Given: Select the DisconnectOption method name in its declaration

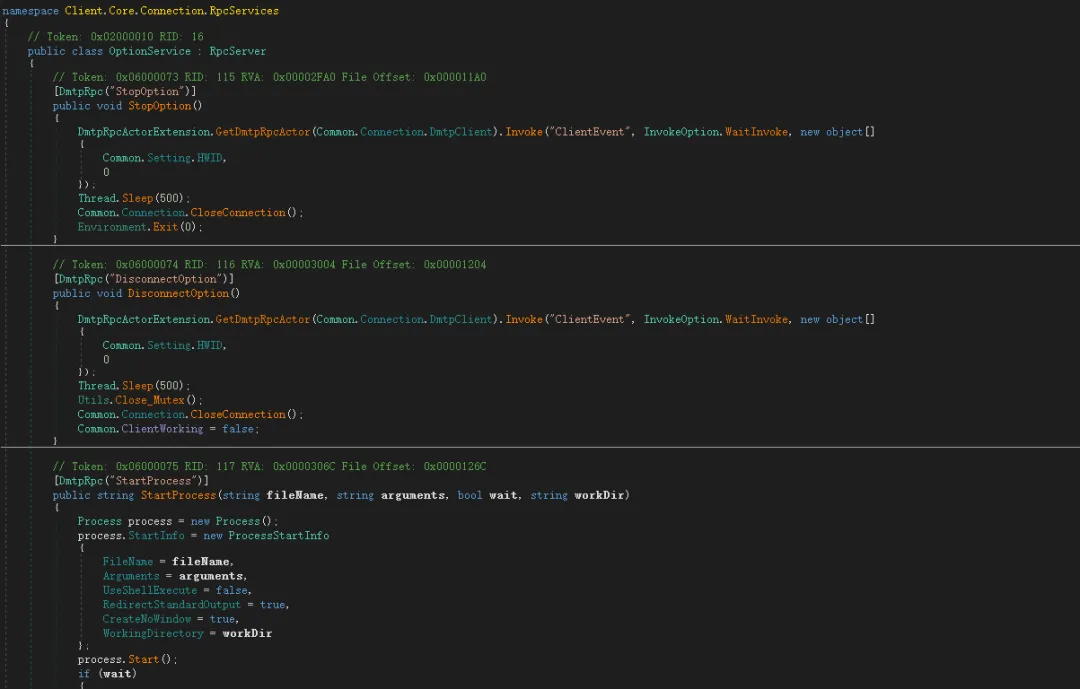Looking at the screenshot, I should (x=178, y=294).
